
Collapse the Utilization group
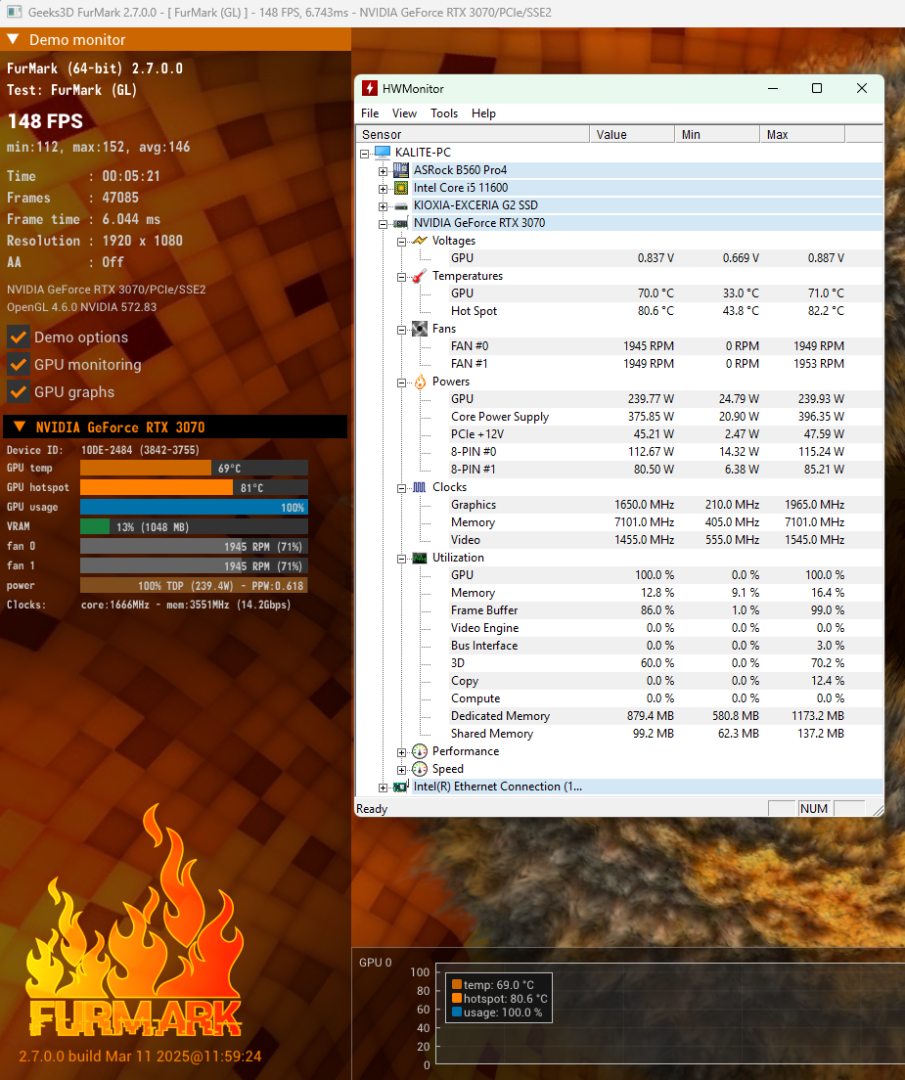coord(402,559)
